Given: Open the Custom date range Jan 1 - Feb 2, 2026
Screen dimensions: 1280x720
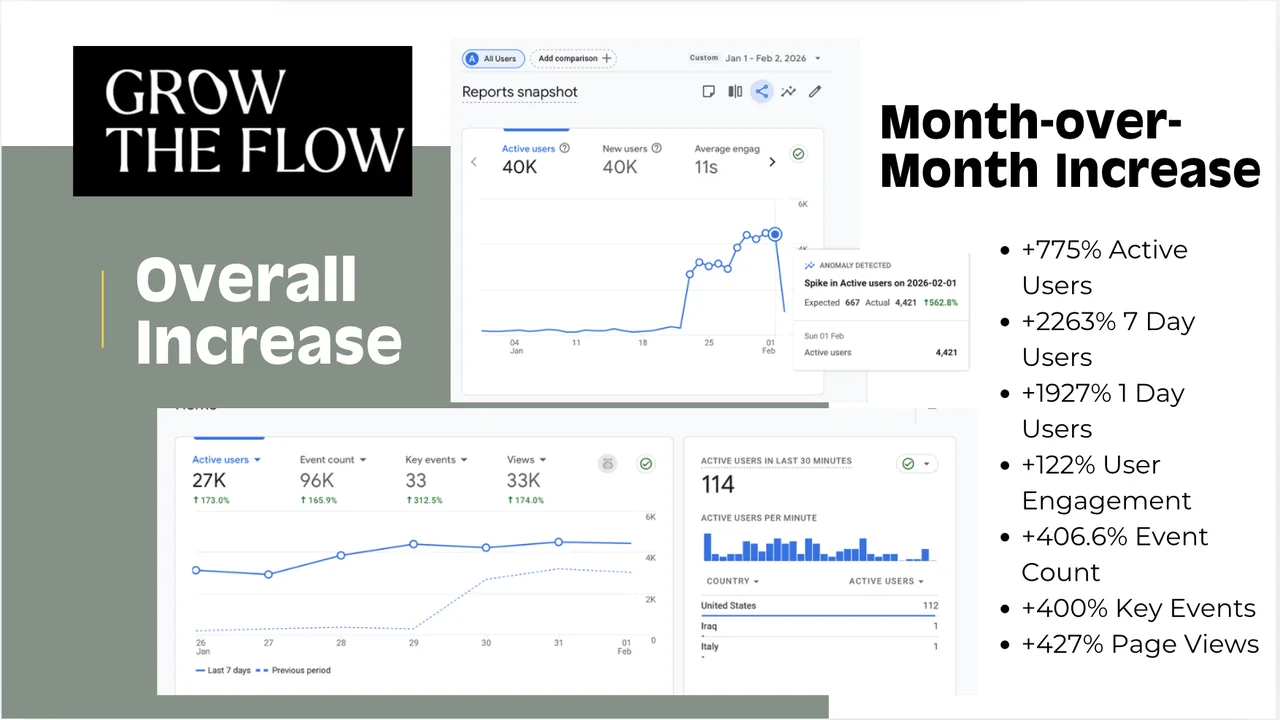Looking at the screenshot, I should pos(755,58).
